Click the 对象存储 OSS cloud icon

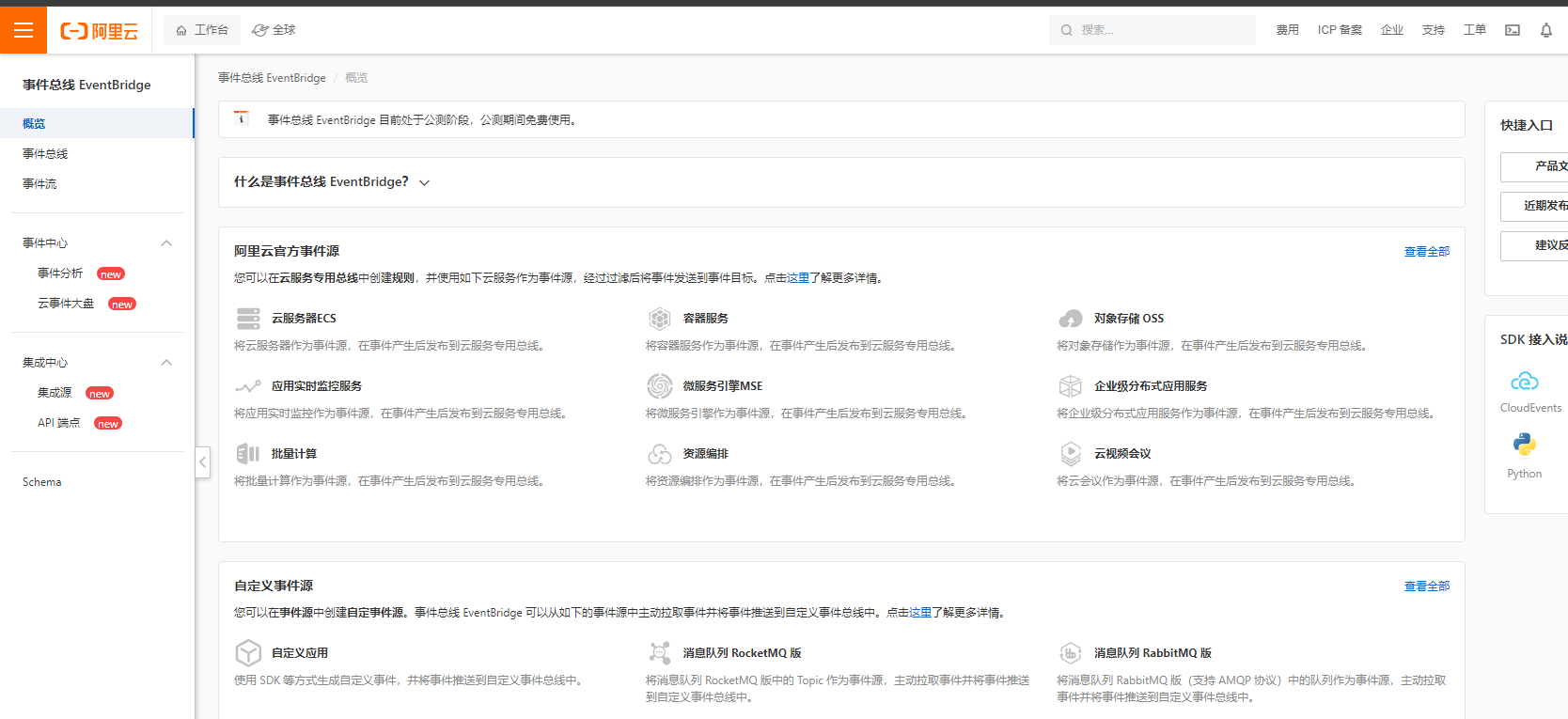(1071, 319)
